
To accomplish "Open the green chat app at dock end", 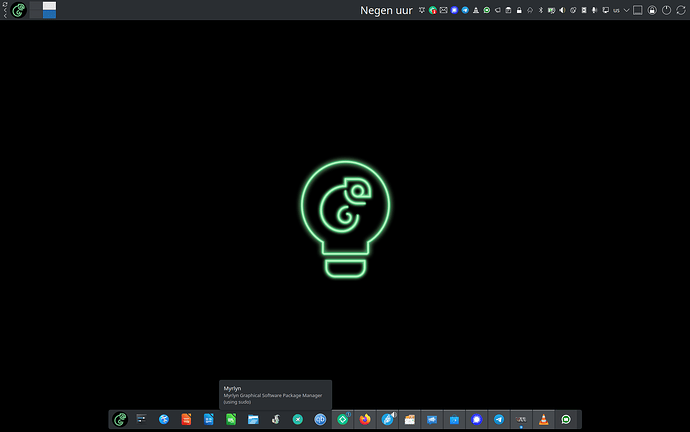I will tap(566, 420).
